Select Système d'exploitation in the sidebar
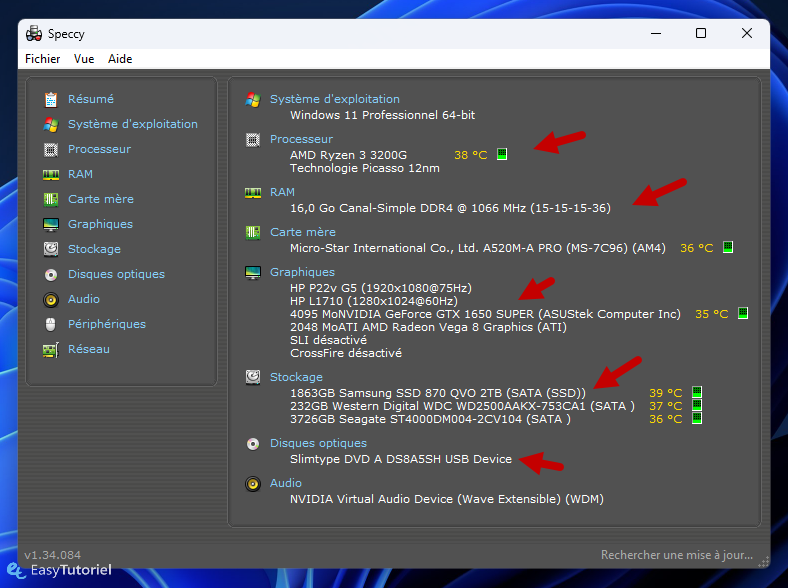The image size is (788, 588). pyautogui.click(x=133, y=124)
